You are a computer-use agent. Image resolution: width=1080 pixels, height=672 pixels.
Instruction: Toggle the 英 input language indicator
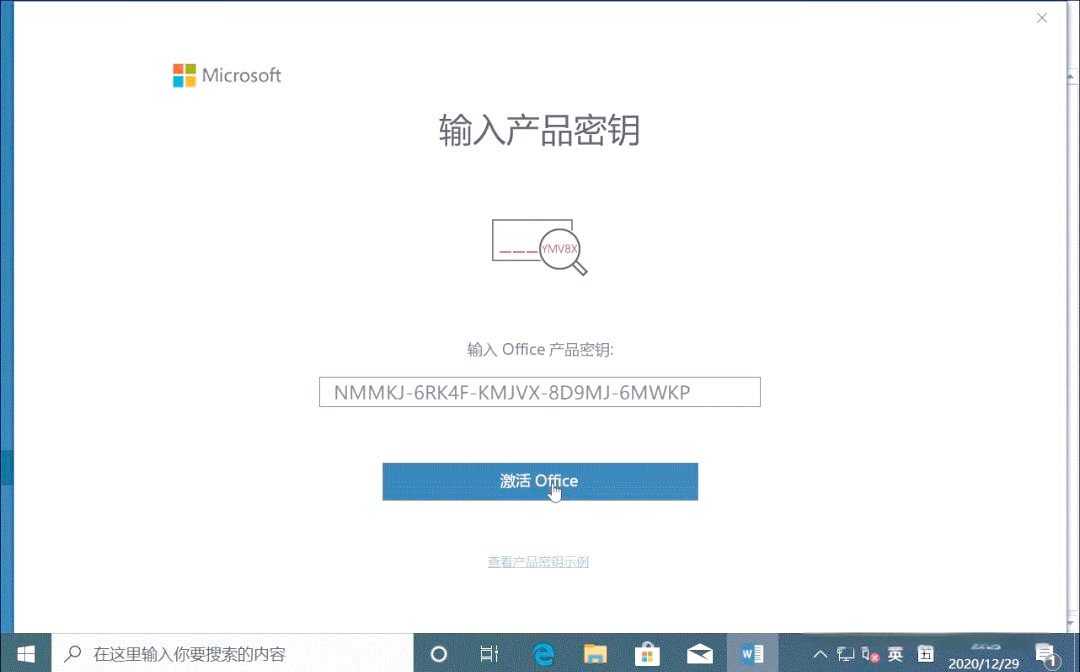pyautogui.click(x=895, y=653)
